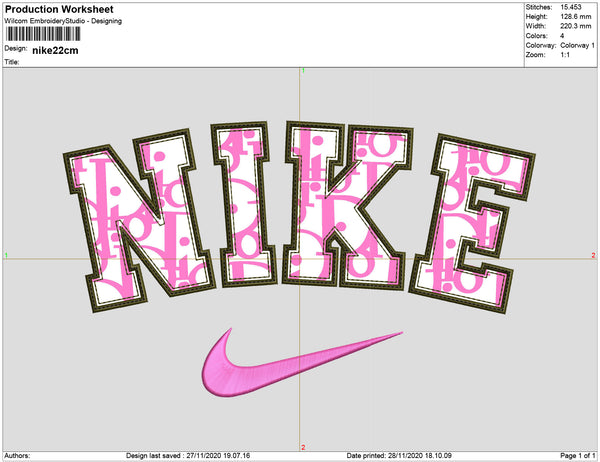Click the 'Authors:' label in the footer

[17, 455]
